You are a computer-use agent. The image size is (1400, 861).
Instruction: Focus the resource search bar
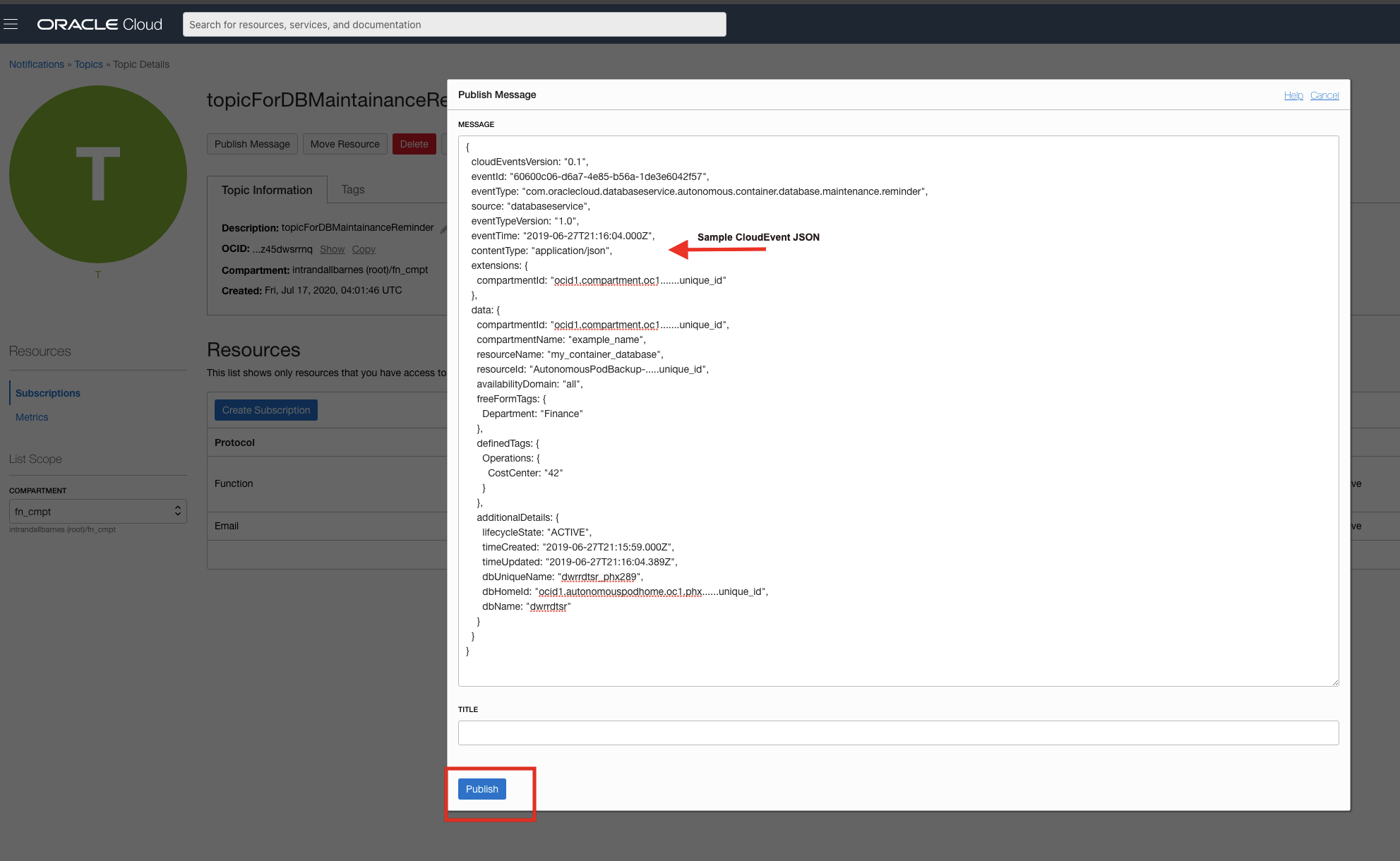[x=454, y=25]
